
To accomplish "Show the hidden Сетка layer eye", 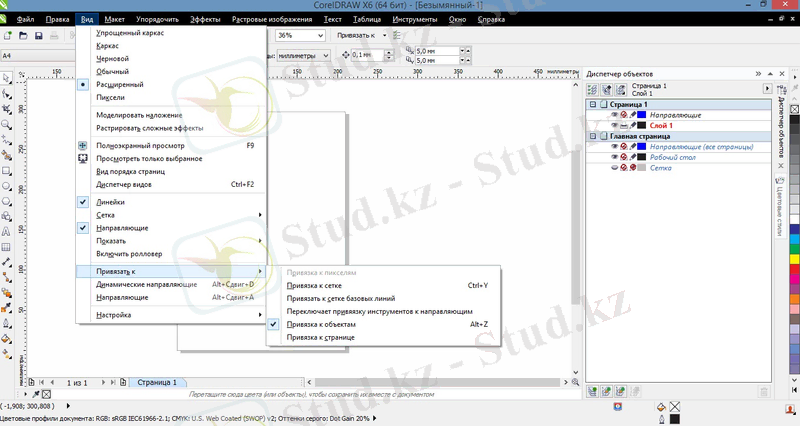I will [x=615, y=168].
